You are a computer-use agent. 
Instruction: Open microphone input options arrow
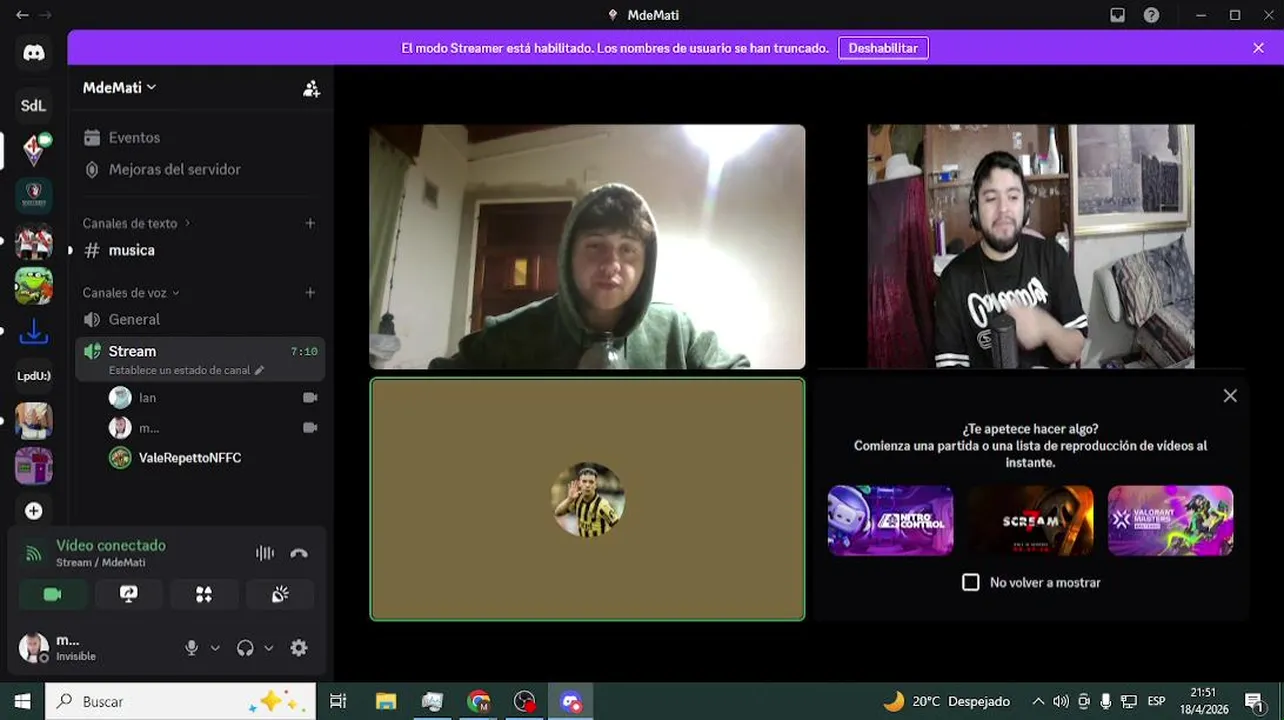point(215,648)
